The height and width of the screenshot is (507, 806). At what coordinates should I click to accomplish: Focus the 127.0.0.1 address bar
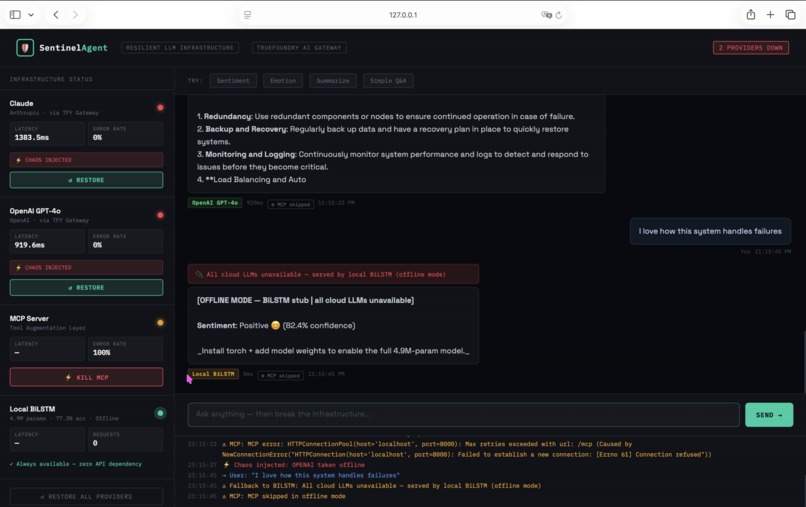403,15
